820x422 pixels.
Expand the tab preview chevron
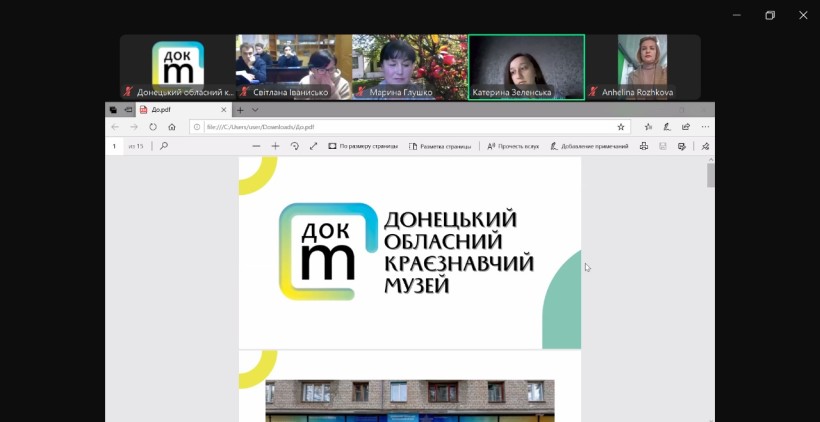pos(255,110)
